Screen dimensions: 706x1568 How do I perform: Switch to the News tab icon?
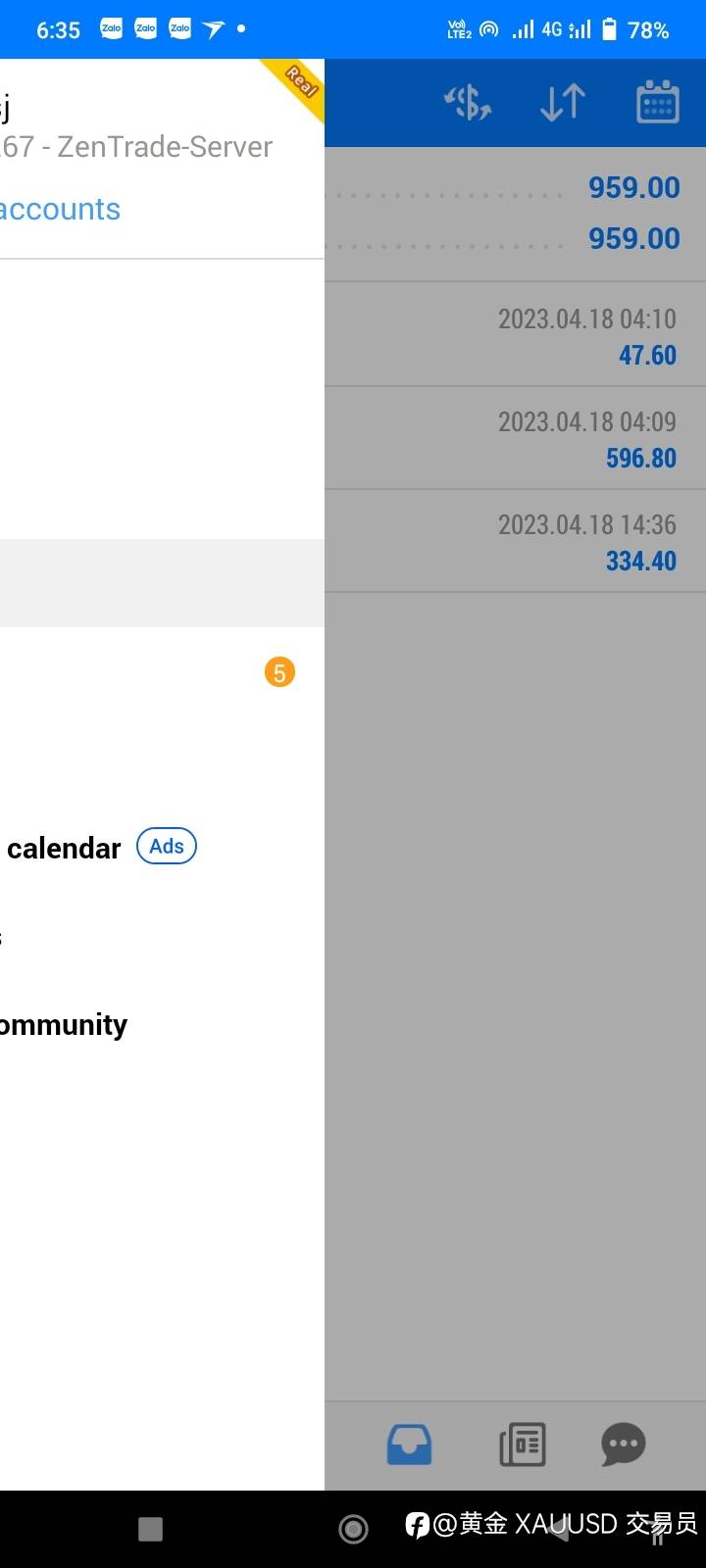click(x=523, y=1445)
